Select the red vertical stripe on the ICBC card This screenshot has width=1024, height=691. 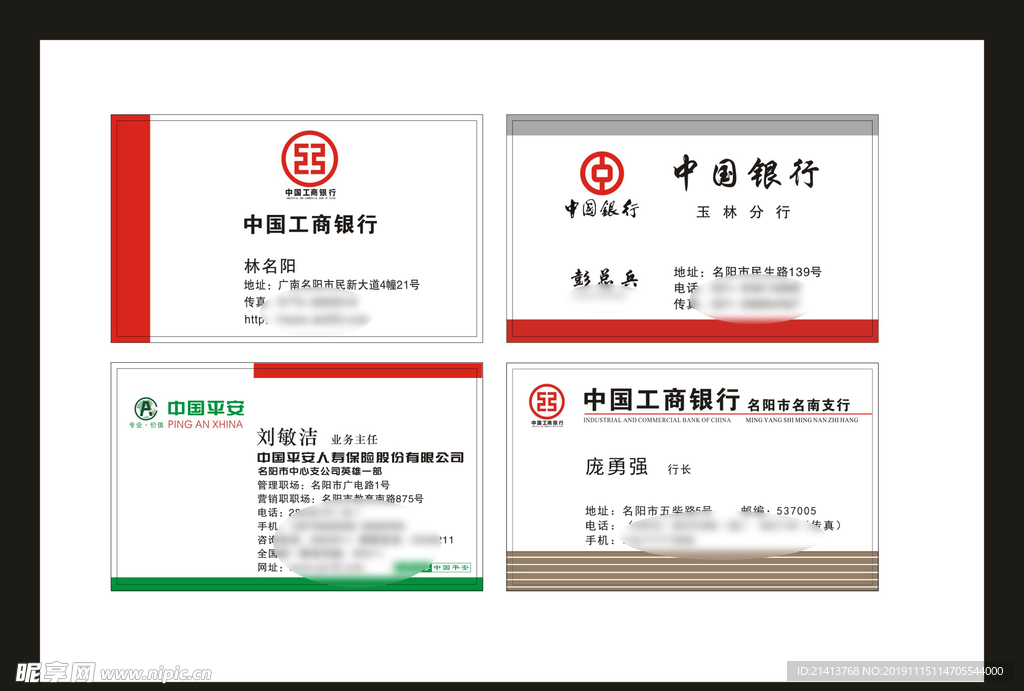pos(131,228)
